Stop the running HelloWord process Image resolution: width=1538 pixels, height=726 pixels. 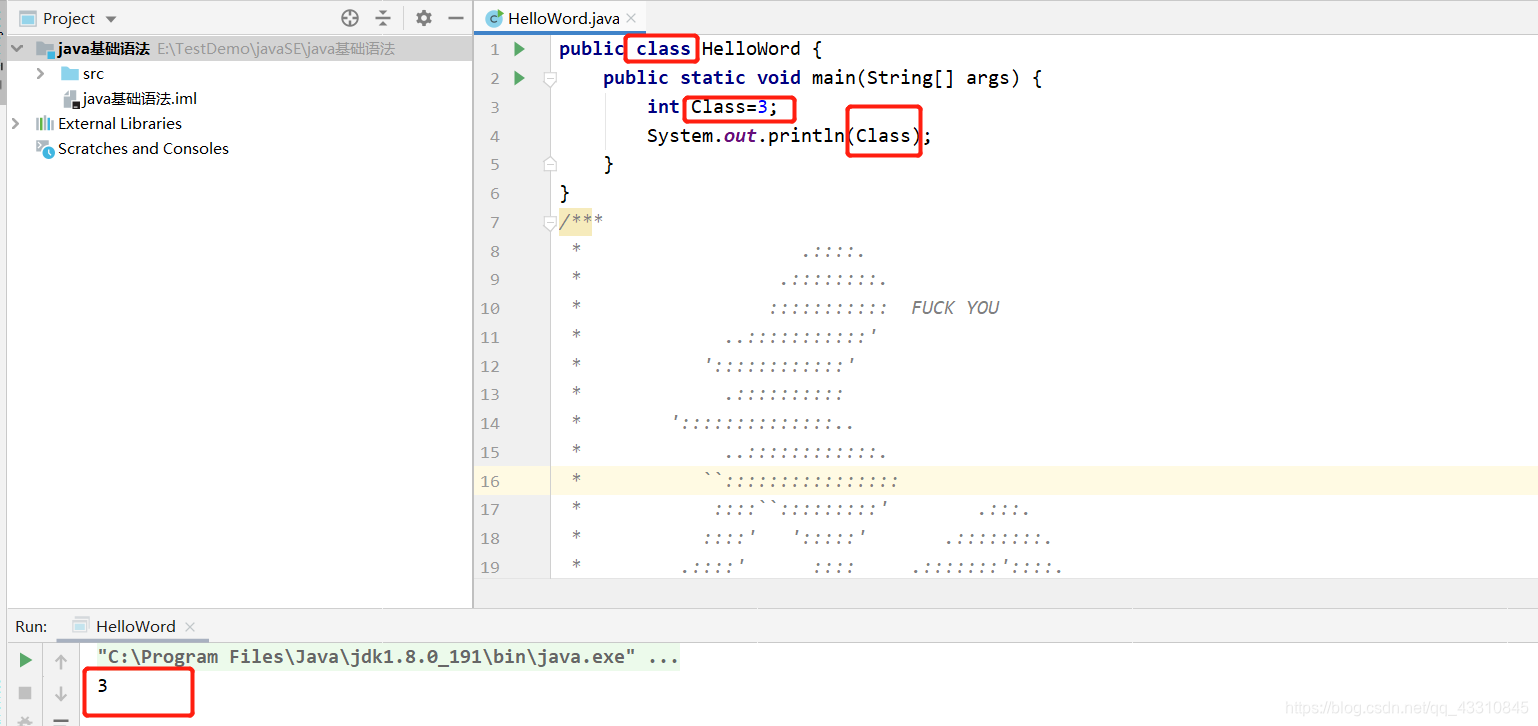[x=26, y=692]
